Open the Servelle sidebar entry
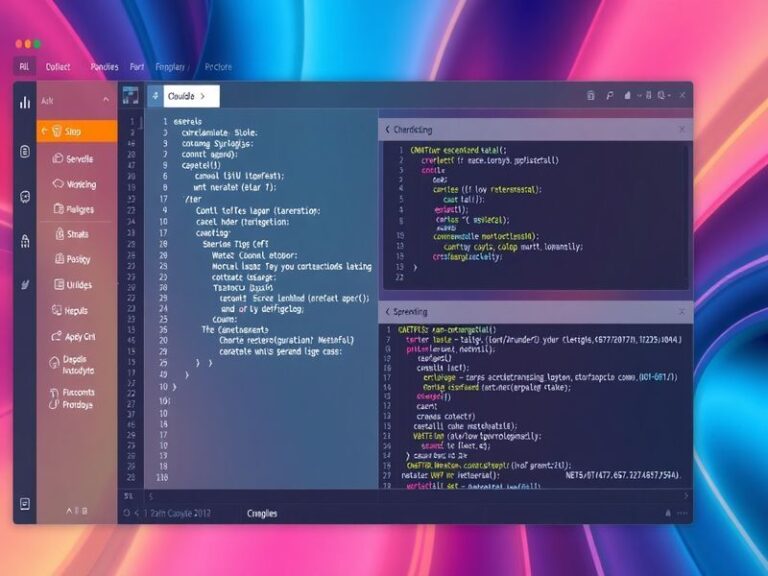768x576 pixels. click(x=79, y=159)
